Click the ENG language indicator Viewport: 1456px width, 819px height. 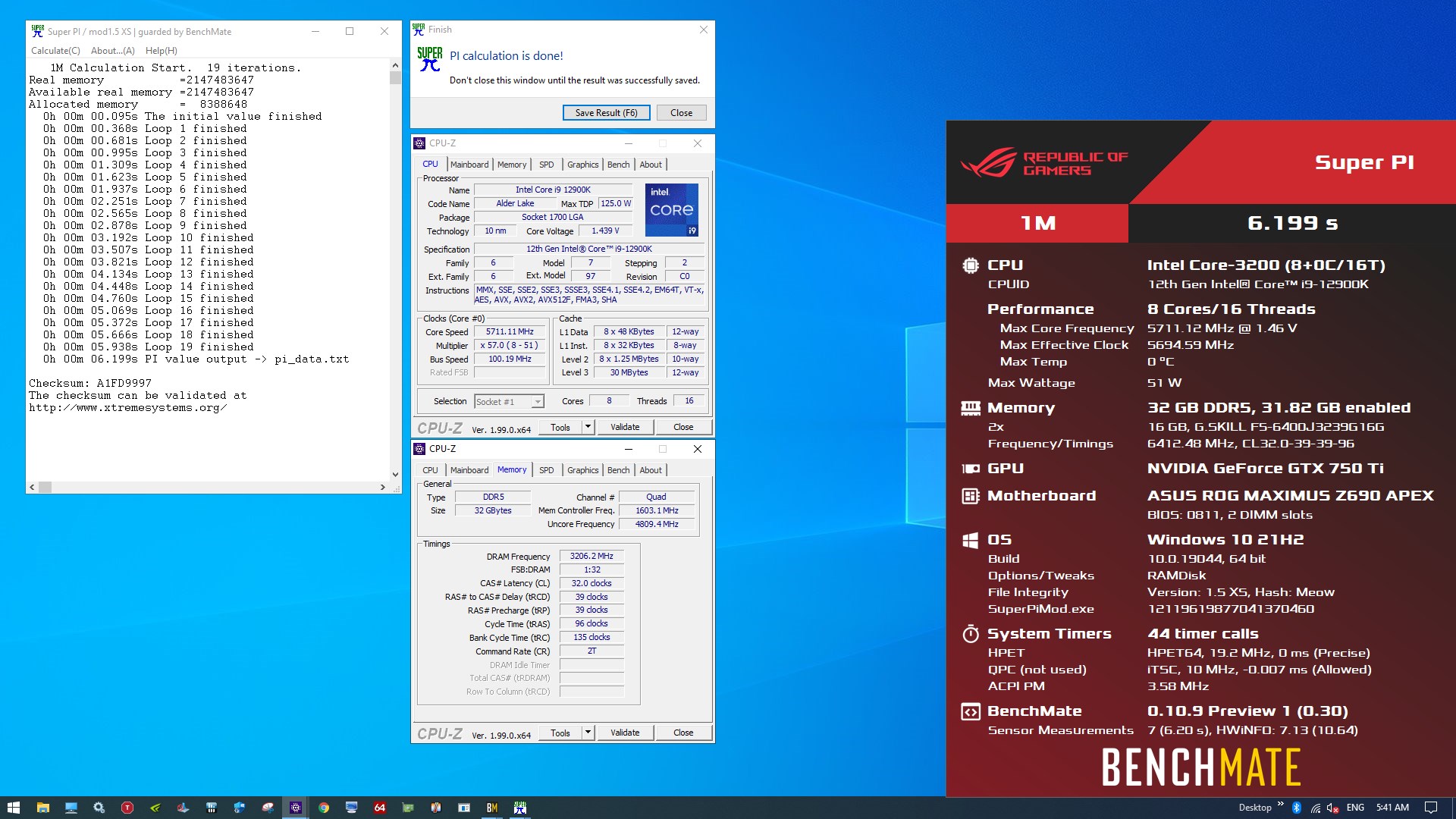(1355, 808)
